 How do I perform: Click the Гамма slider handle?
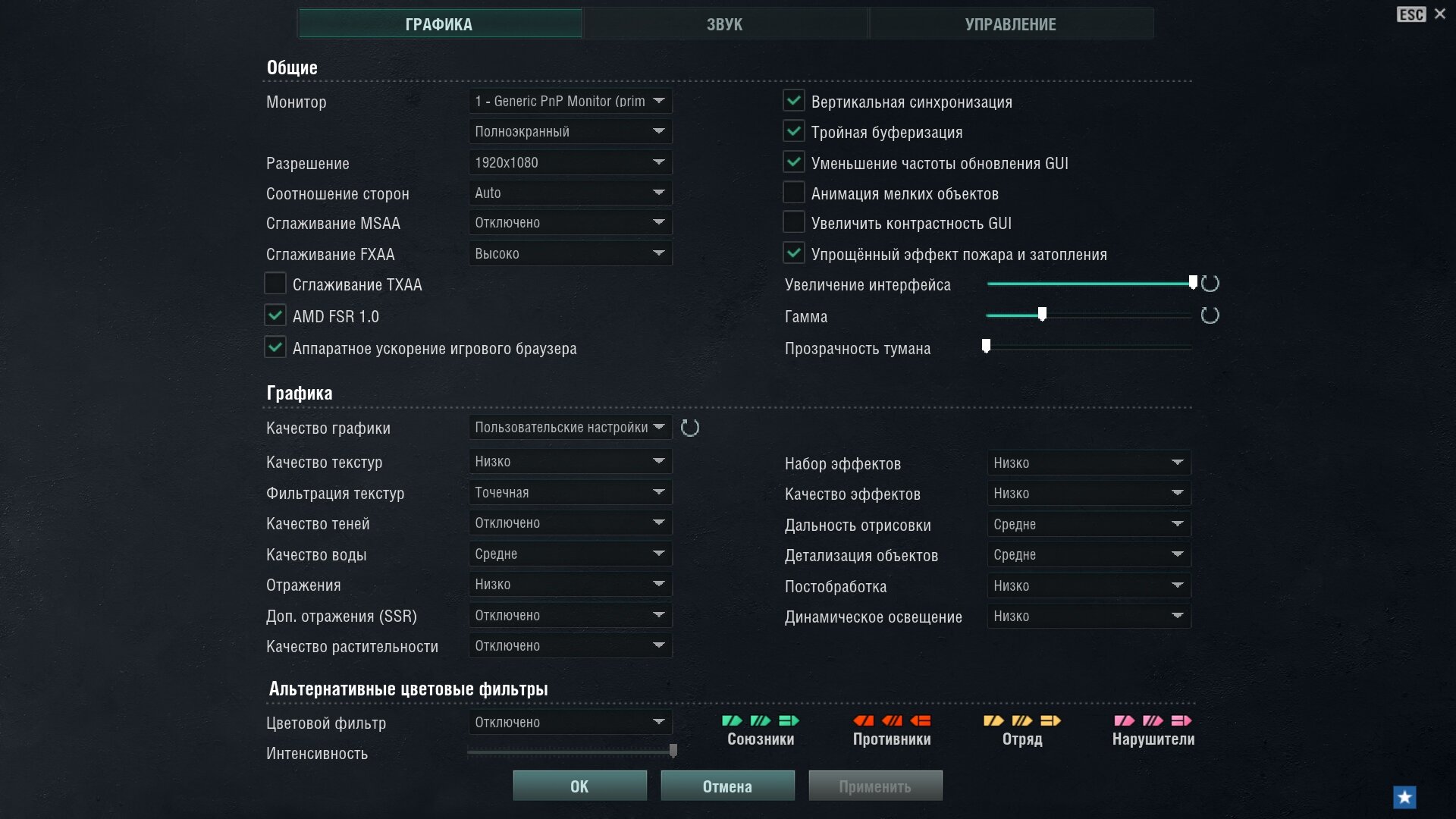pyautogui.click(x=1042, y=314)
